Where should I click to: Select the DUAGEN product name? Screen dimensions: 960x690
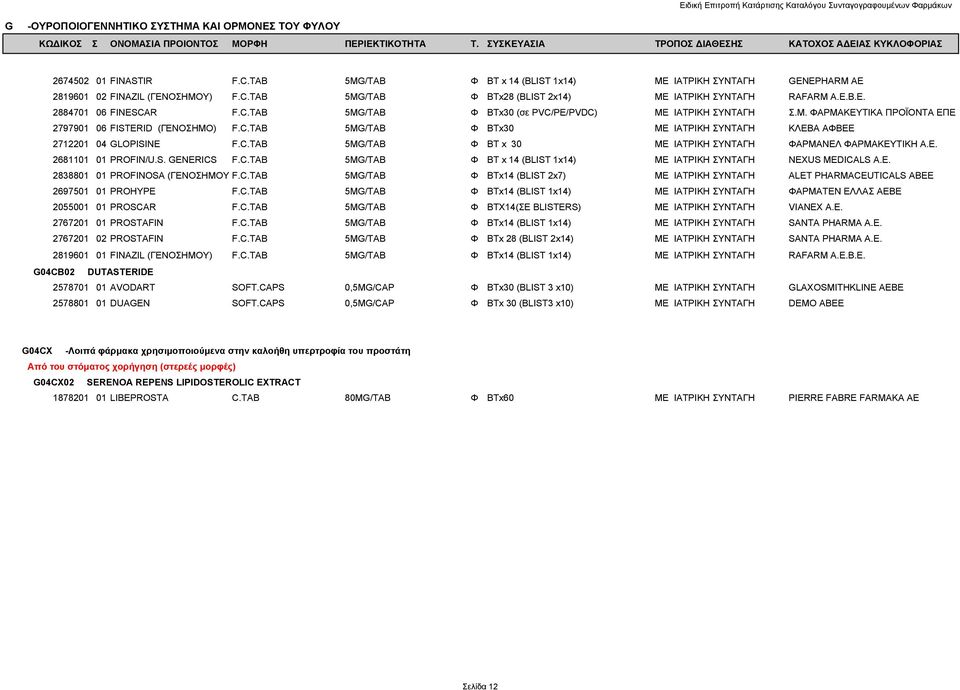(130, 304)
